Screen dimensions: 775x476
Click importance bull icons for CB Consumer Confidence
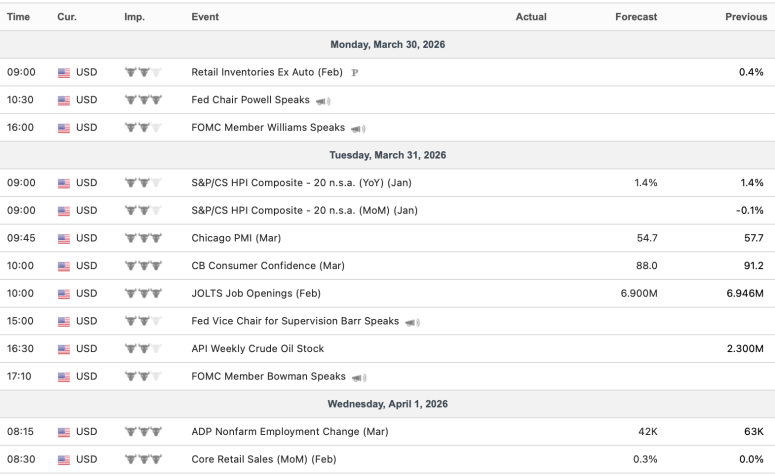144,266
